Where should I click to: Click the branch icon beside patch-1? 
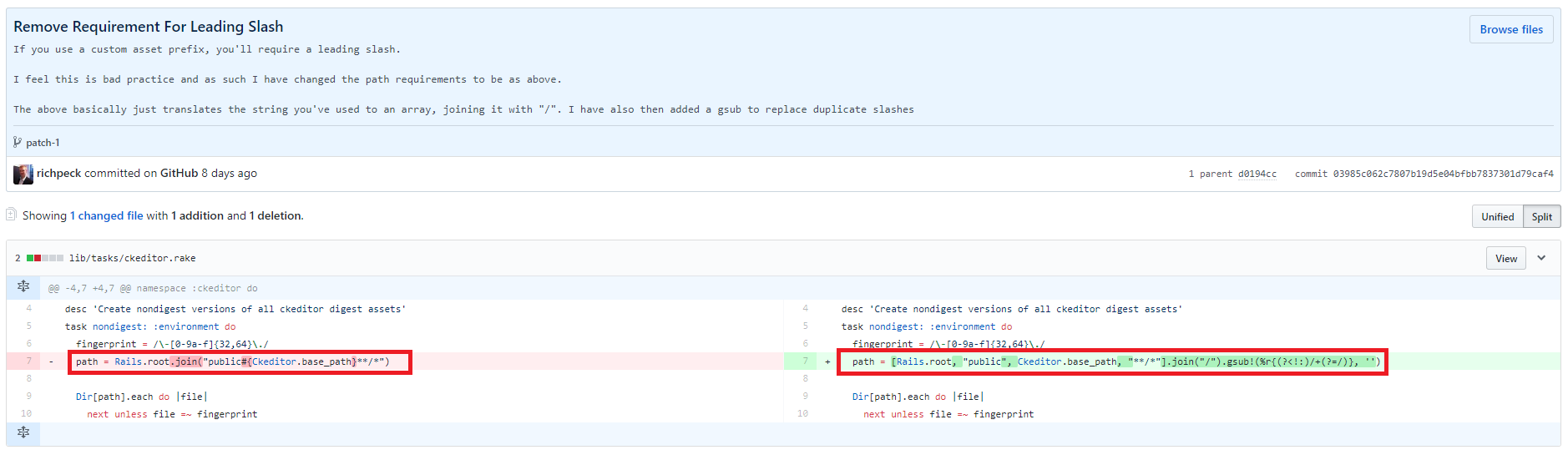[x=18, y=142]
